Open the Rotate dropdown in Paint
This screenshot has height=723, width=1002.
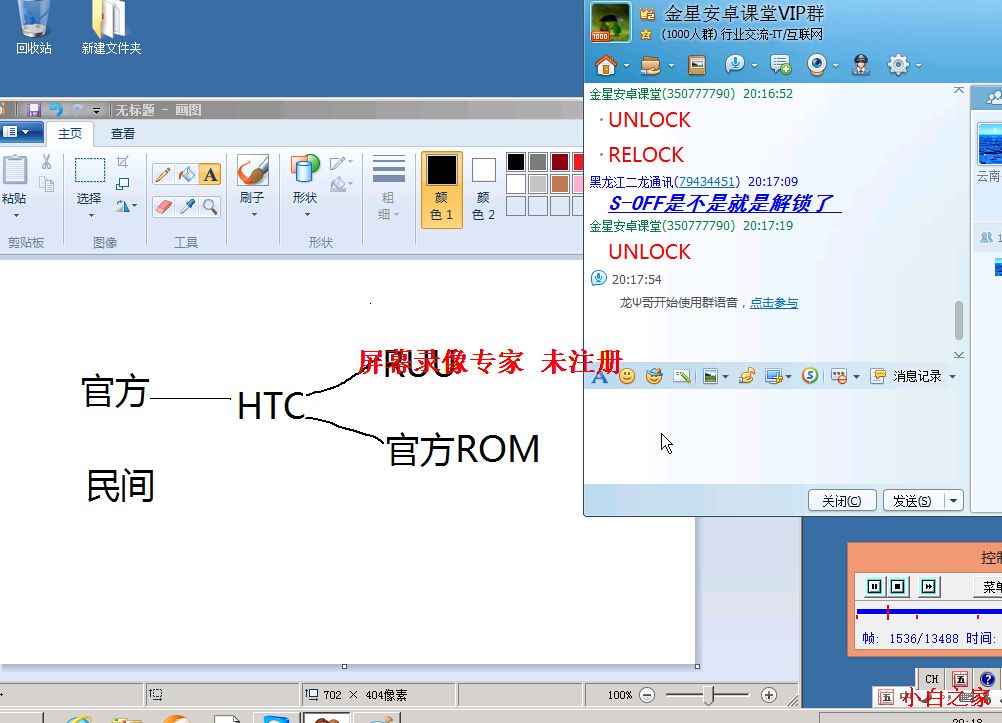126,206
